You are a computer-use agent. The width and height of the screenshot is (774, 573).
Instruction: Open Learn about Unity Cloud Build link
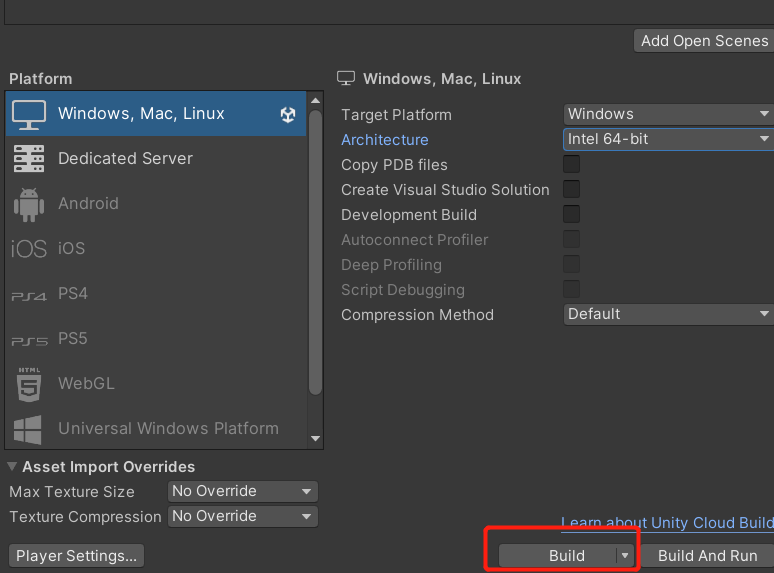[x=667, y=523]
